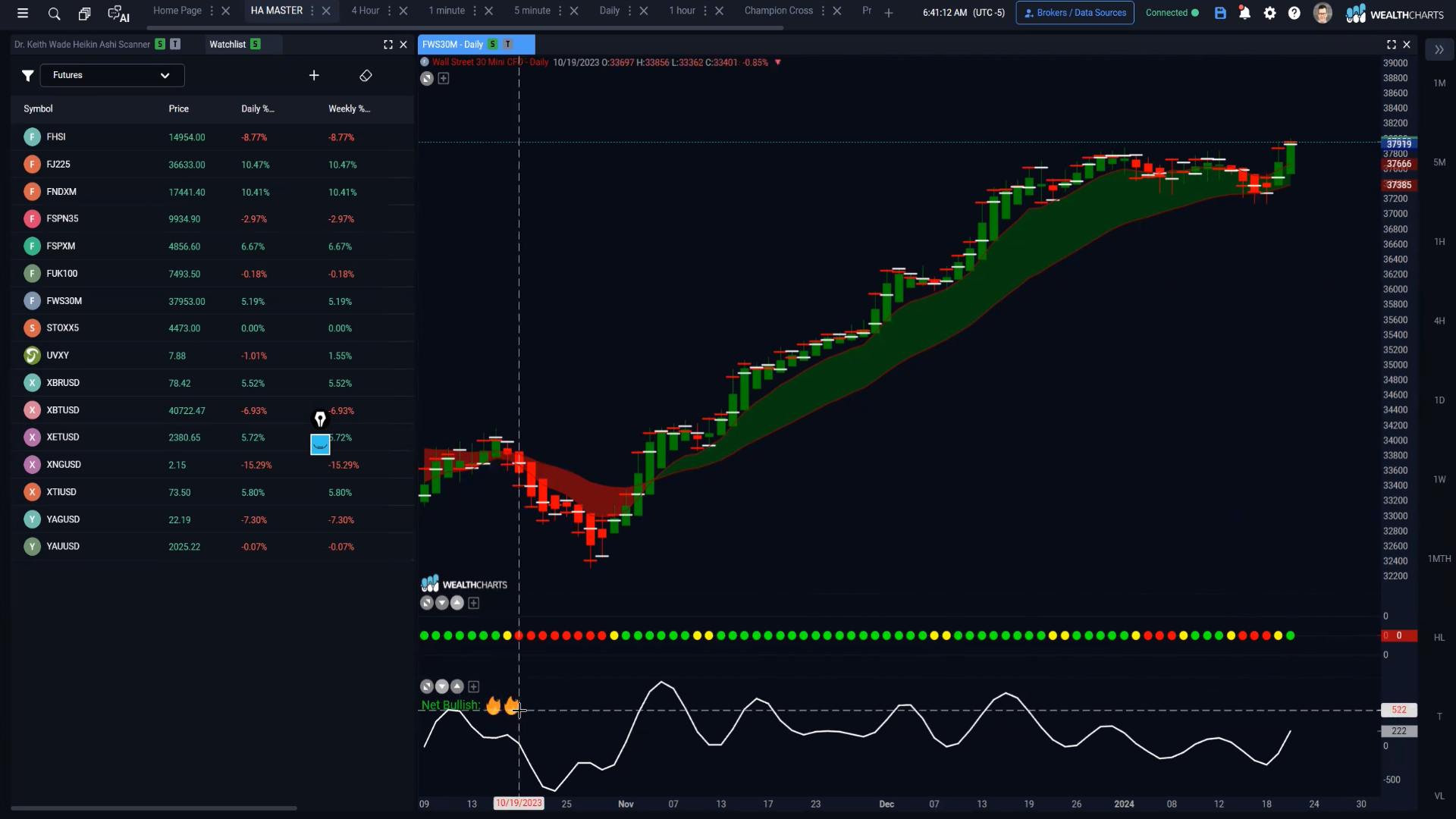
Task: Click the S badge on FWS30M chart tab
Action: click(x=493, y=44)
